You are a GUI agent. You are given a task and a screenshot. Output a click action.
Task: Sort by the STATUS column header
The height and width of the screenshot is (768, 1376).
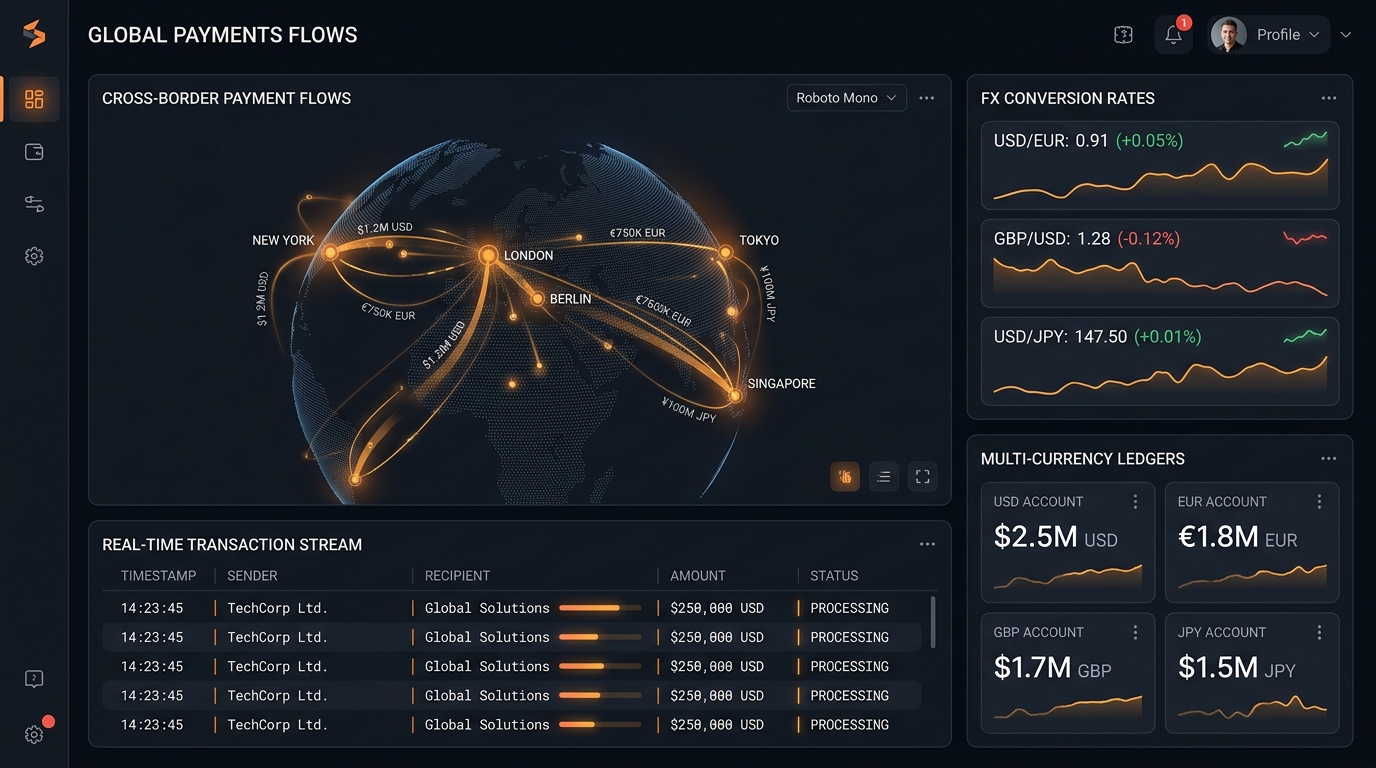[834, 576]
